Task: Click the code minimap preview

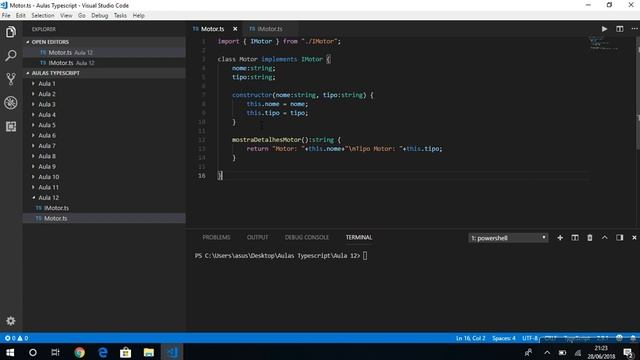Action: [x=603, y=43]
